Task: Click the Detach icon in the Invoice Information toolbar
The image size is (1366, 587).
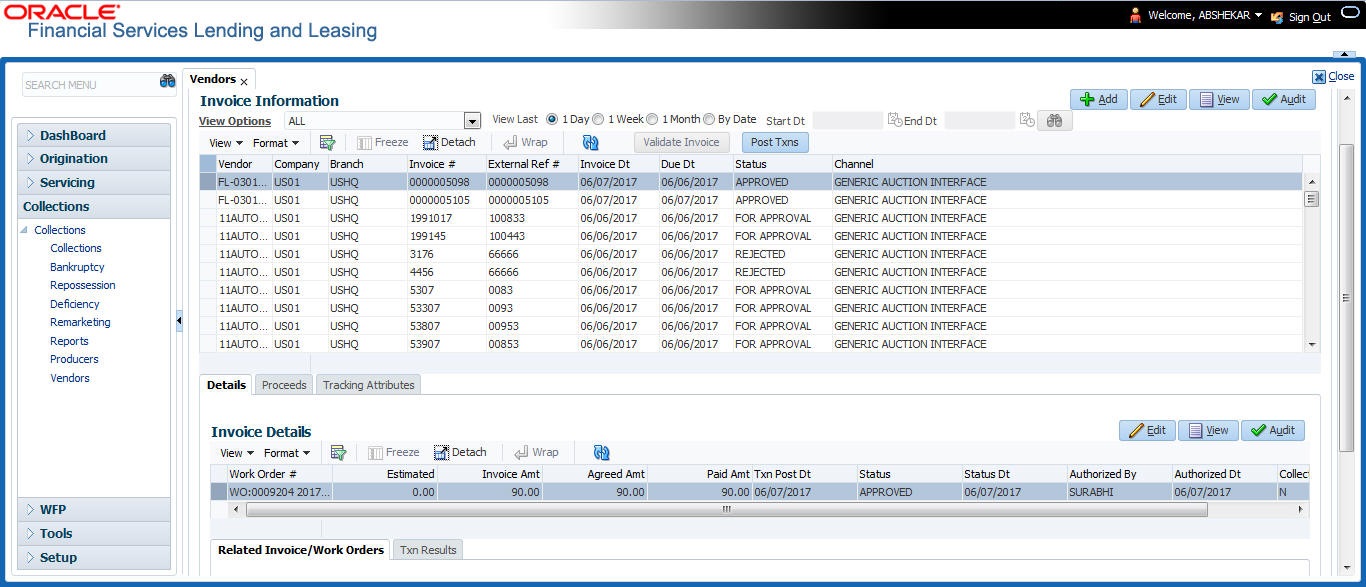Action: pyautogui.click(x=449, y=142)
